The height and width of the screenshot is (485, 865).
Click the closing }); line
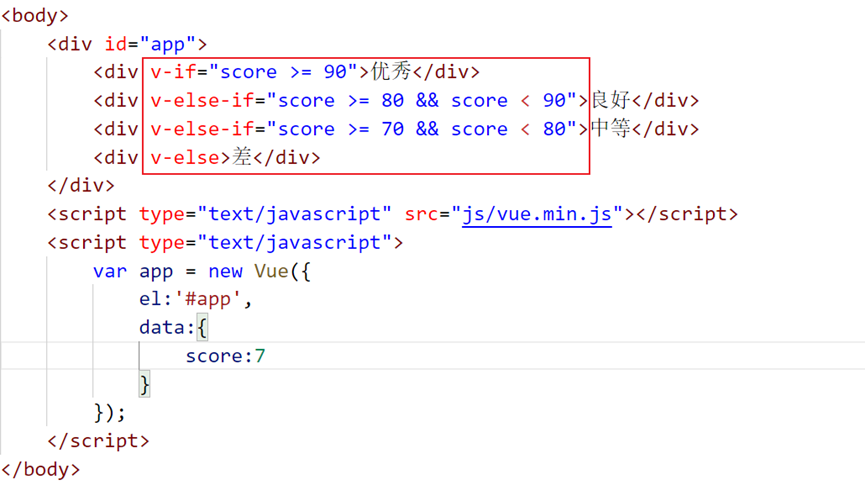(110, 413)
